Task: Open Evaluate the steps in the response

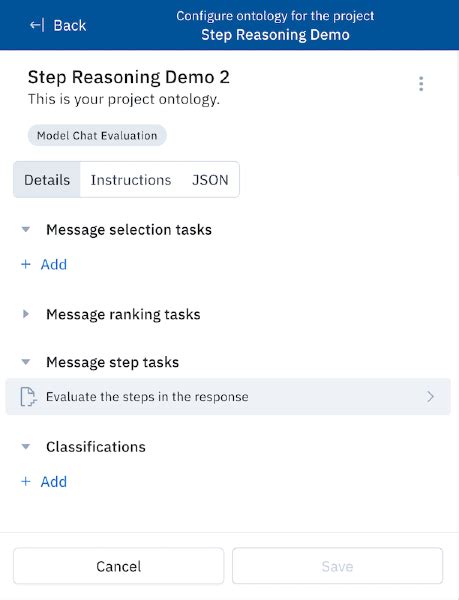Action: point(228,396)
